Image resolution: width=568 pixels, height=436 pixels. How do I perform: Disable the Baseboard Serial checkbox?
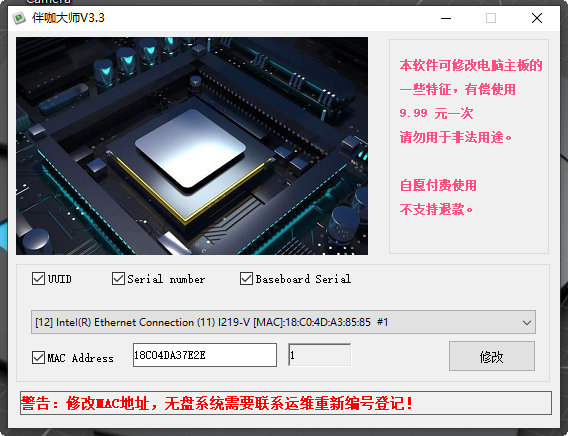click(246, 279)
